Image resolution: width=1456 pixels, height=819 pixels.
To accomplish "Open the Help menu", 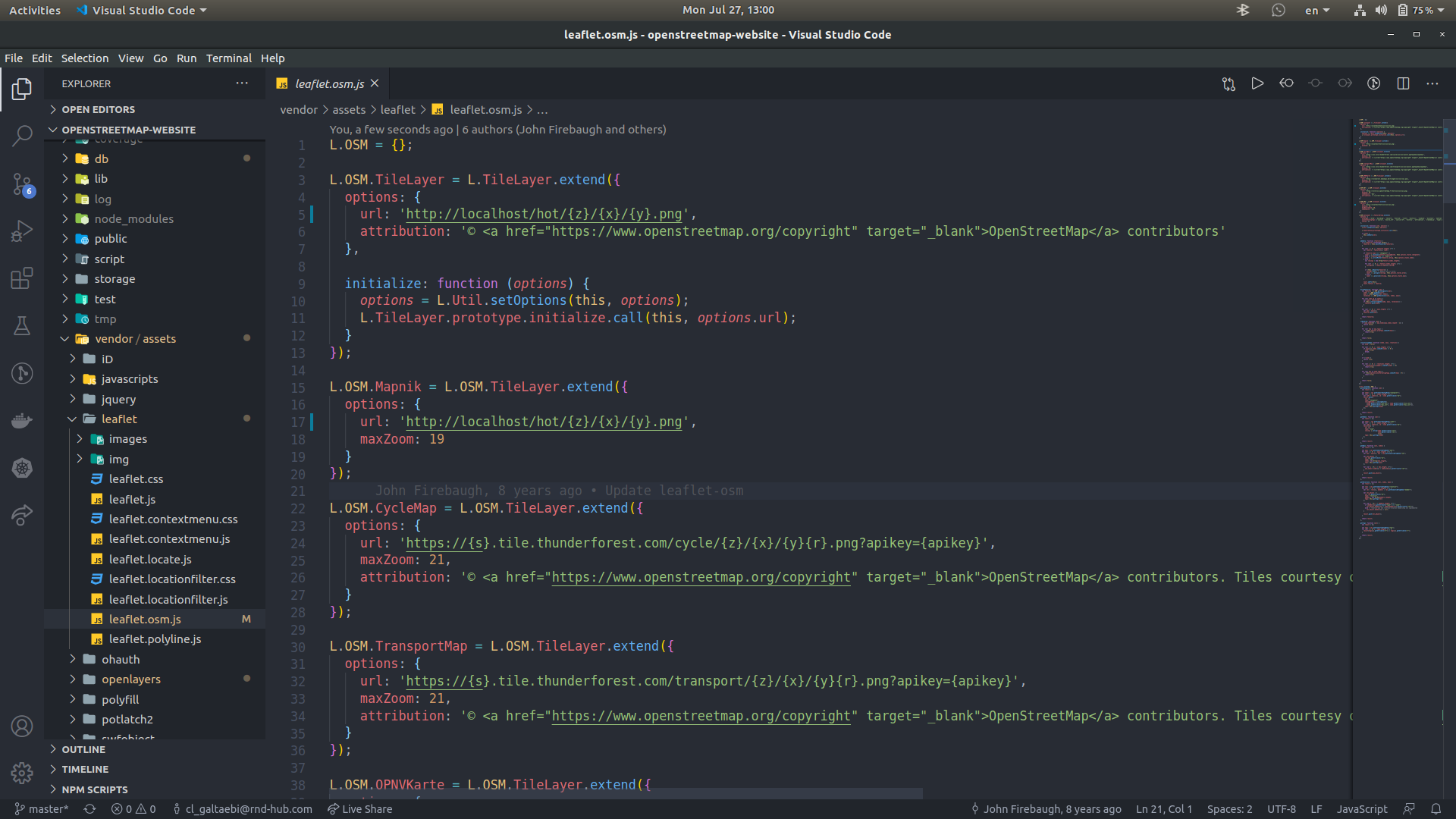I will click(x=273, y=58).
